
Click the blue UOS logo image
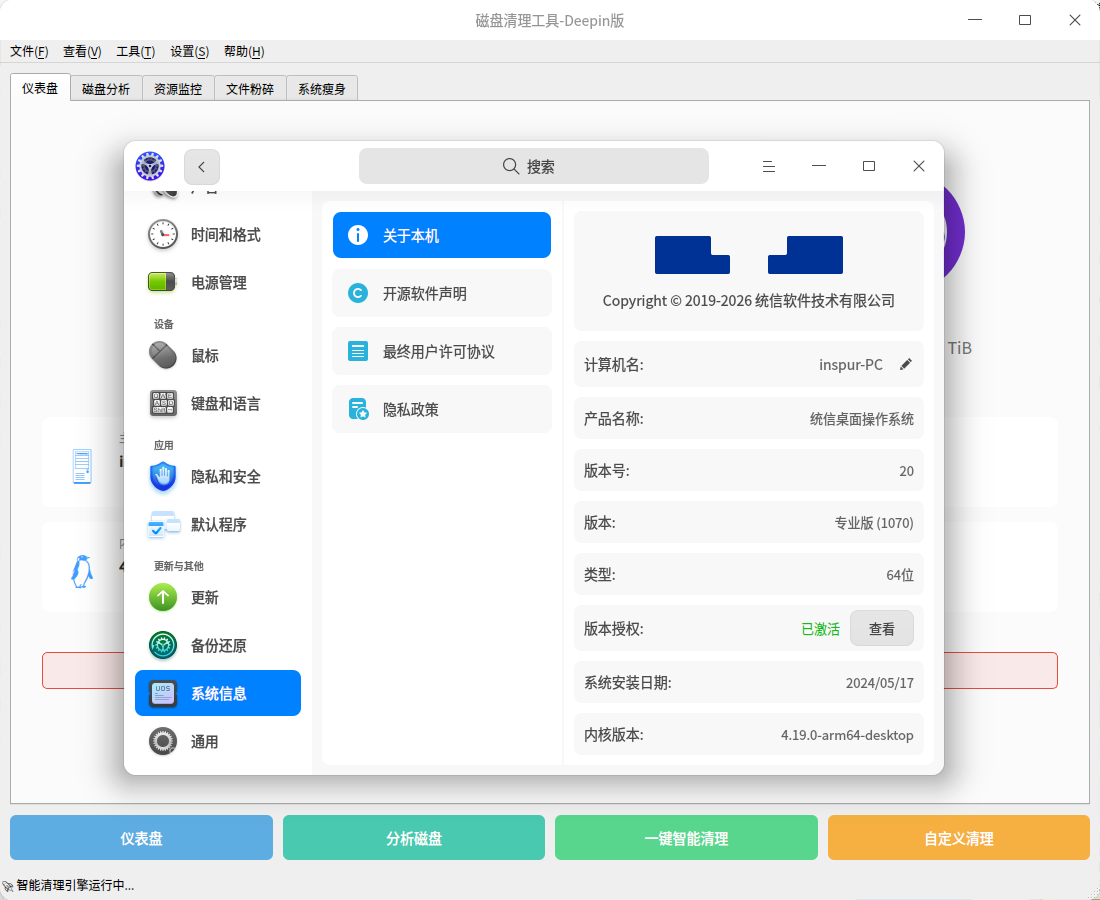(x=749, y=255)
